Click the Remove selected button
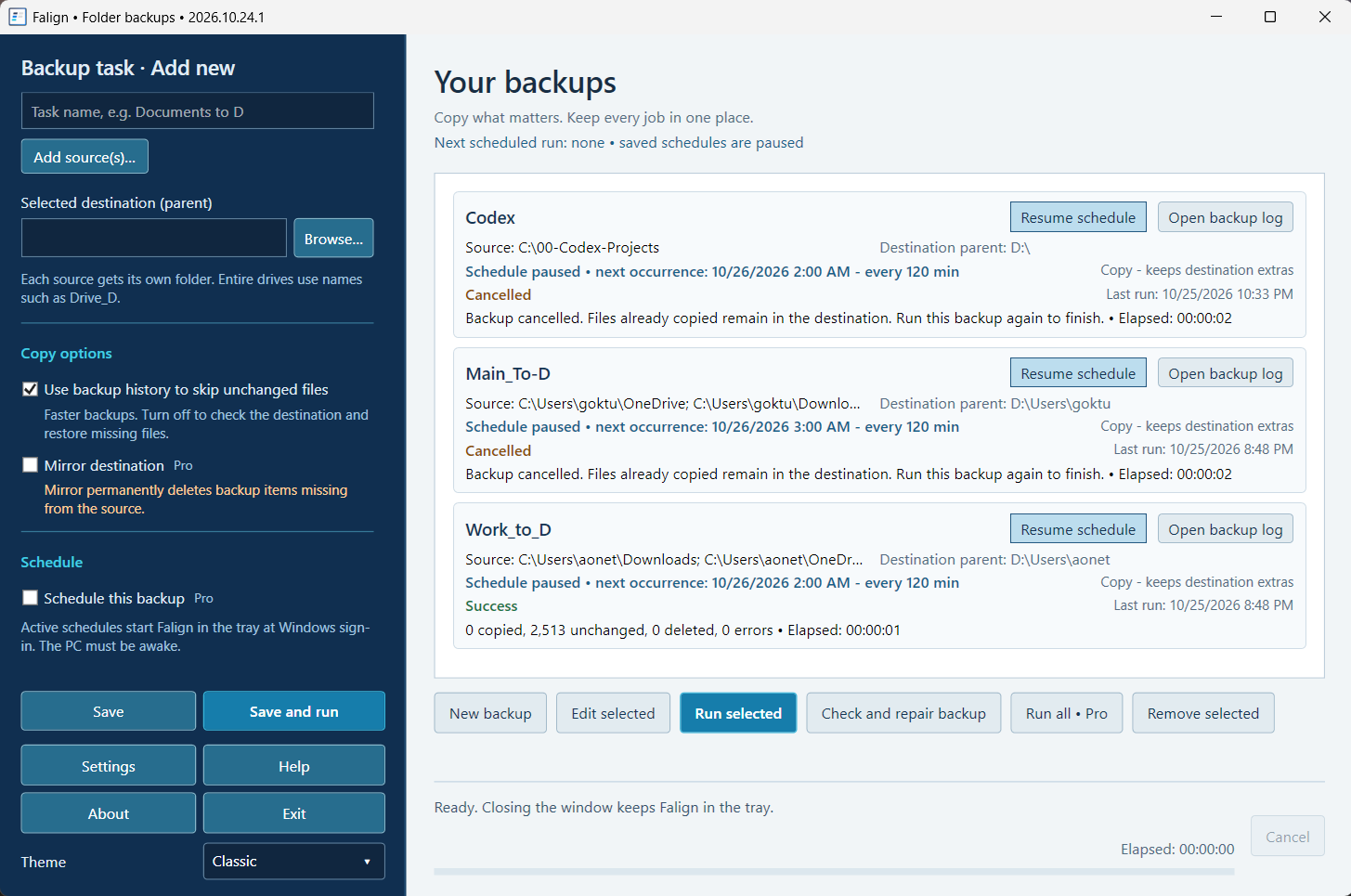 click(x=1202, y=713)
